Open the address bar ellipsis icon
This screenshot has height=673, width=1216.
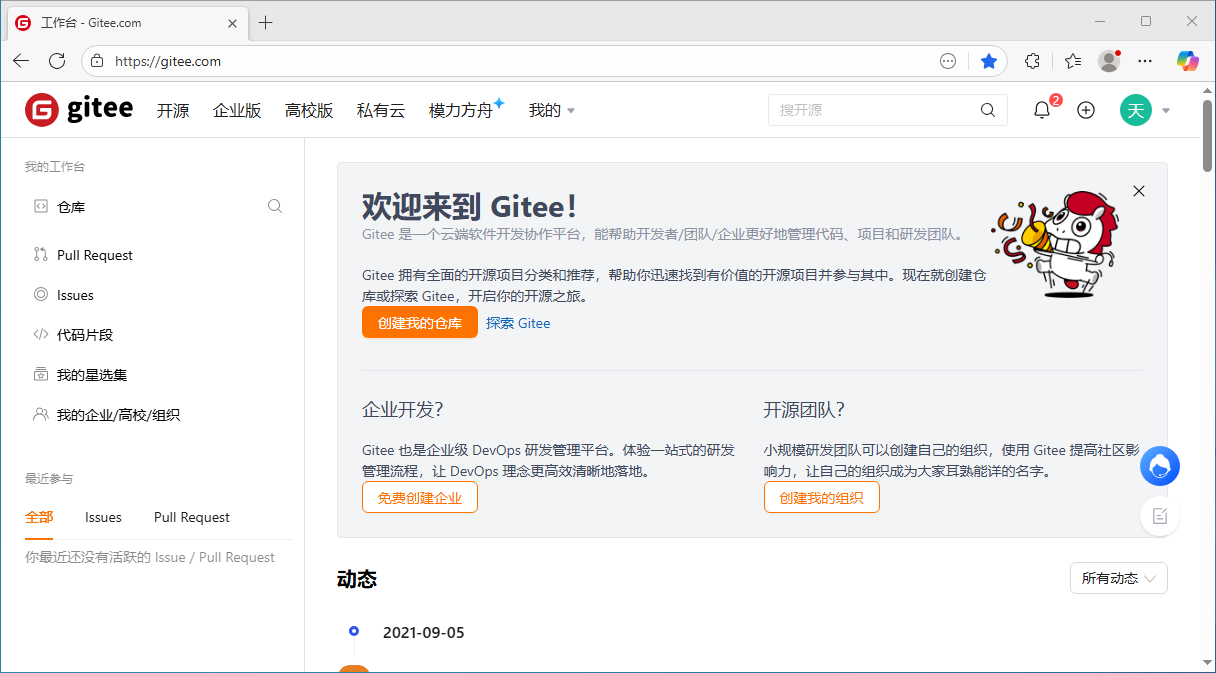coord(948,61)
